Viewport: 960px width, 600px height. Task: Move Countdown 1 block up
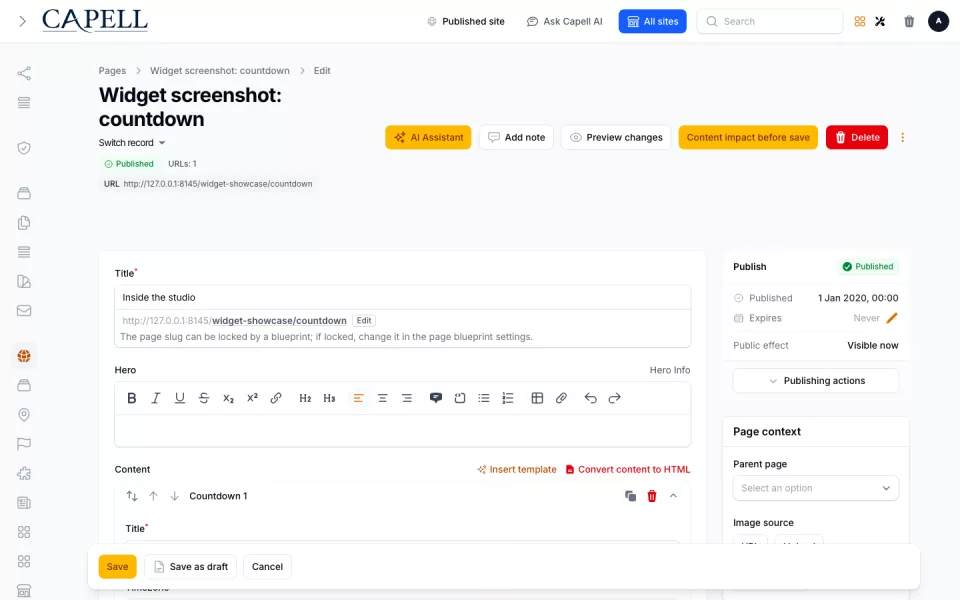point(153,496)
